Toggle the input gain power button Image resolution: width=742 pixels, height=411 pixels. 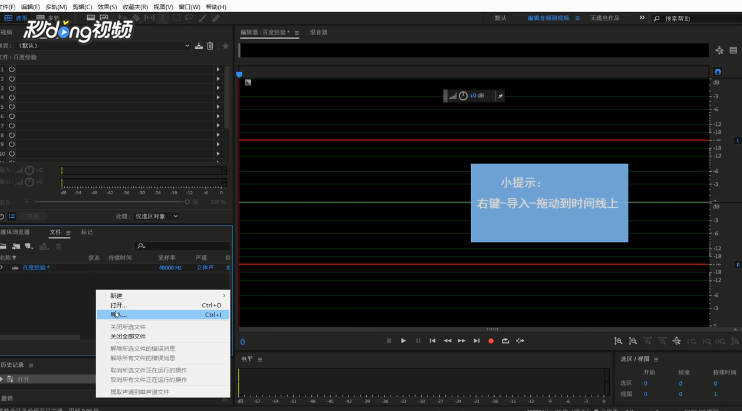coord(29,170)
